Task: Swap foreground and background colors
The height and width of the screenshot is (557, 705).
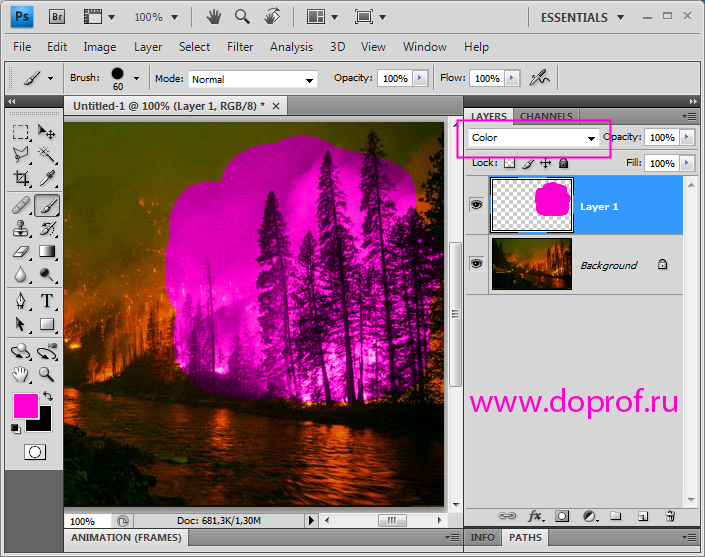Action: click(x=48, y=396)
